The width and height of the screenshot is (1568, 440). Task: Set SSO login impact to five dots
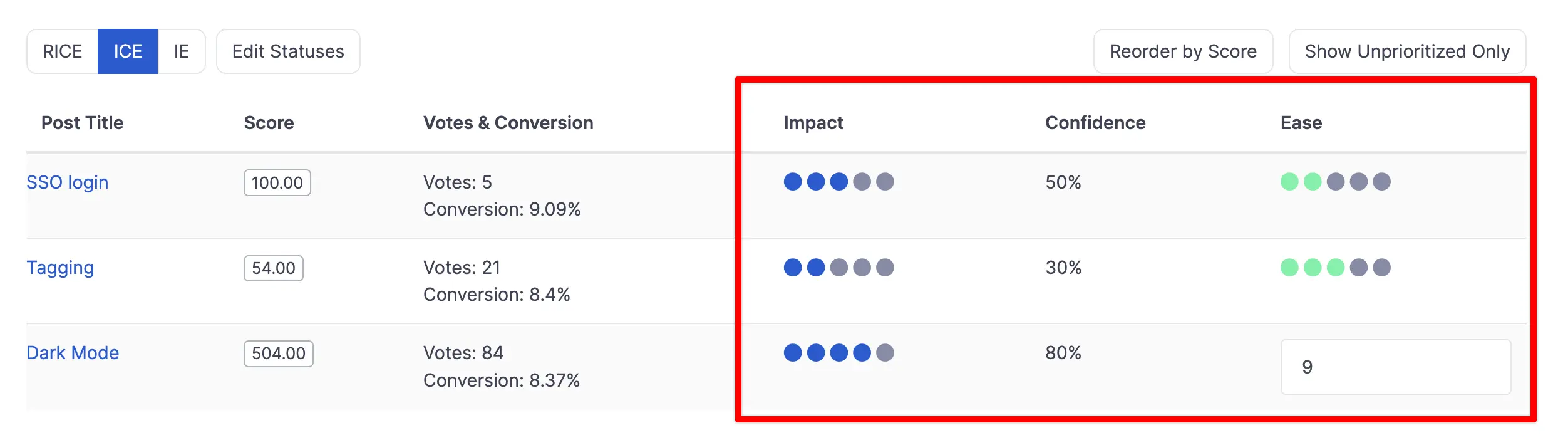[x=885, y=182]
